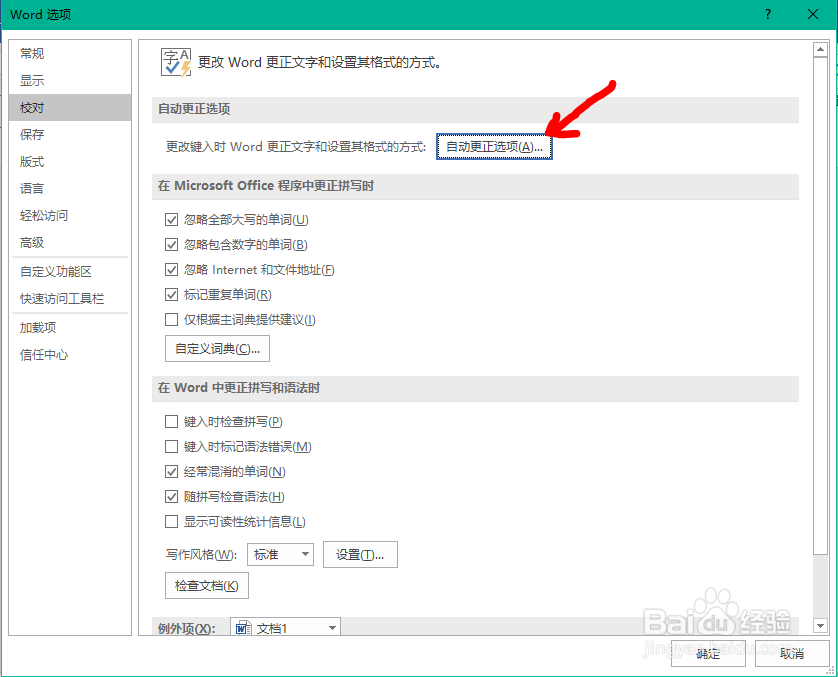Click the help question mark icon

768,14
